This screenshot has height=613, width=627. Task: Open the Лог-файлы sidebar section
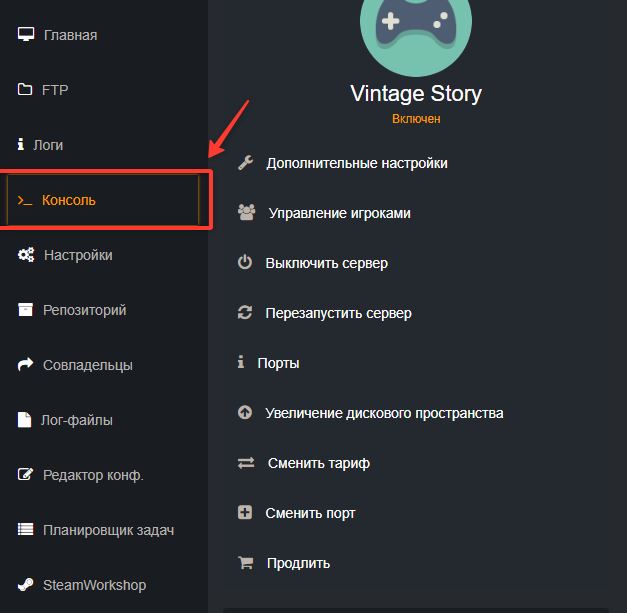[x=77, y=420]
